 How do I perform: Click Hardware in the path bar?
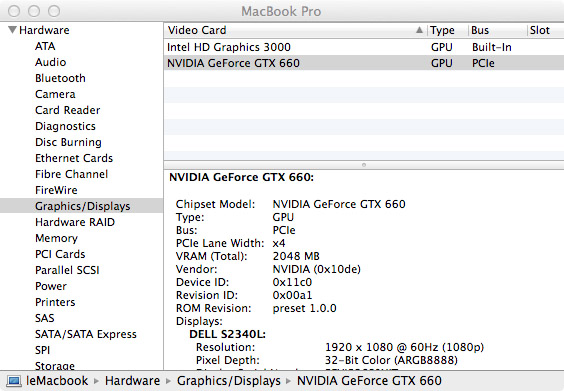132,381
